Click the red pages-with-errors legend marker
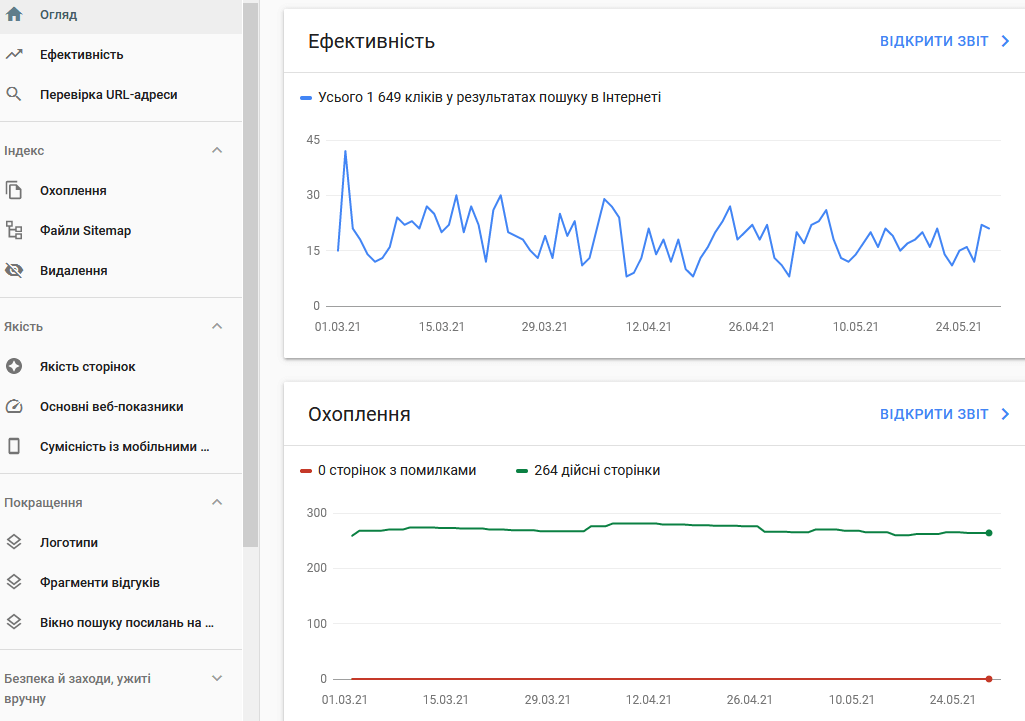This screenshot has height=721, width=1025. [306, 471]
